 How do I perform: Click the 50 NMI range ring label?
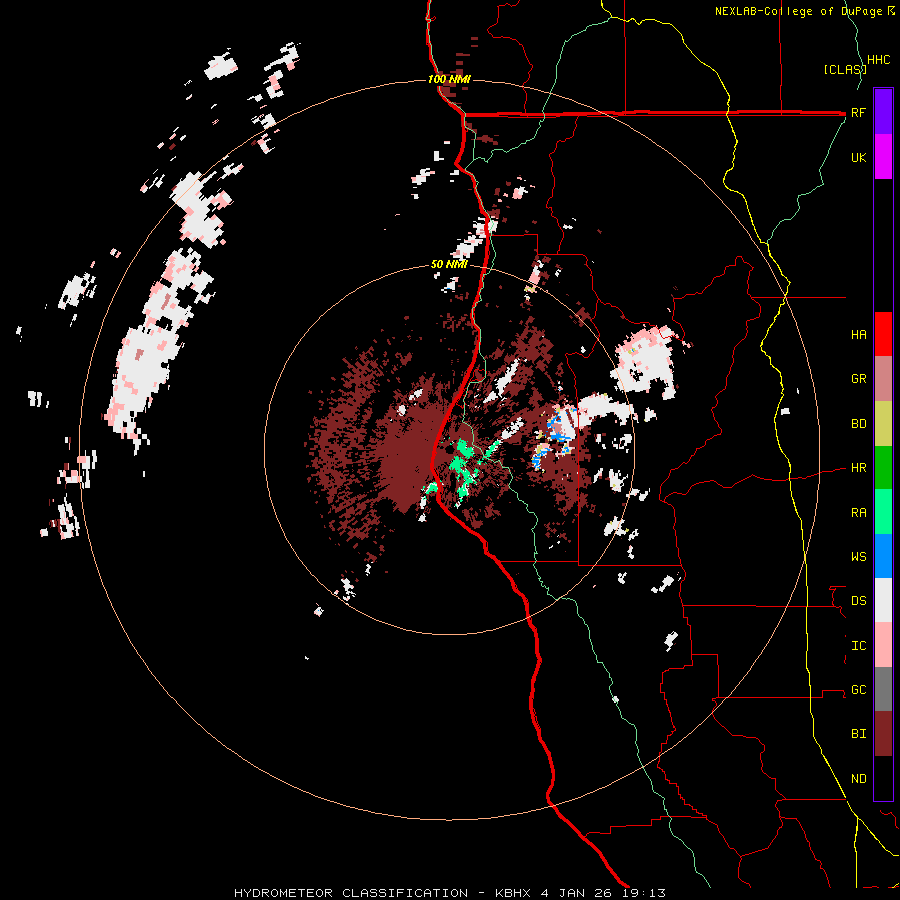[x=449, y=265]
